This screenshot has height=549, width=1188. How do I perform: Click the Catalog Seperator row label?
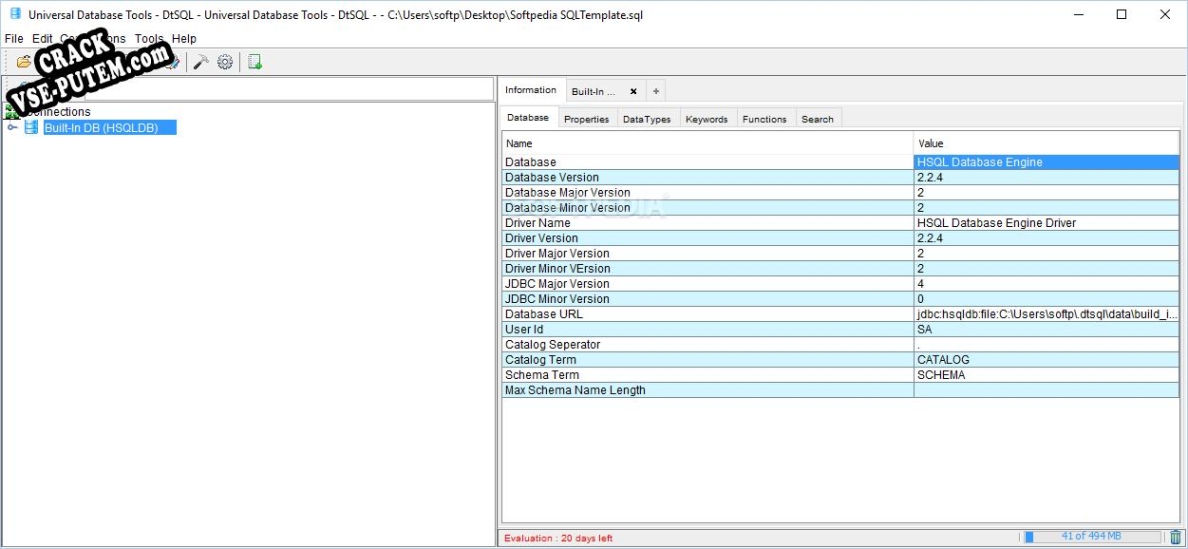(x=552, y=344)
